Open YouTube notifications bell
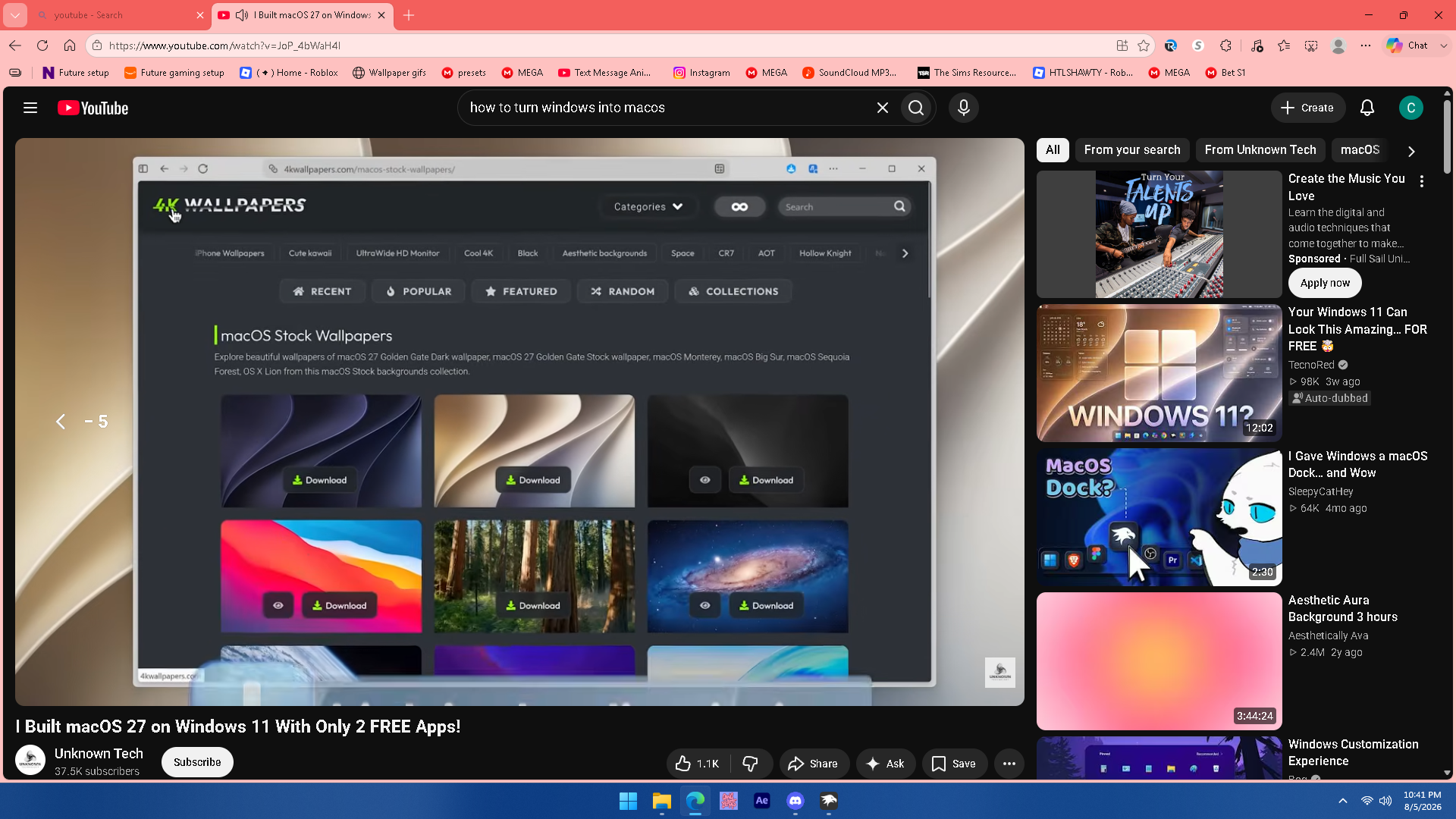Viewport: 1456px width, 819px height. [x=1367, y=108]
